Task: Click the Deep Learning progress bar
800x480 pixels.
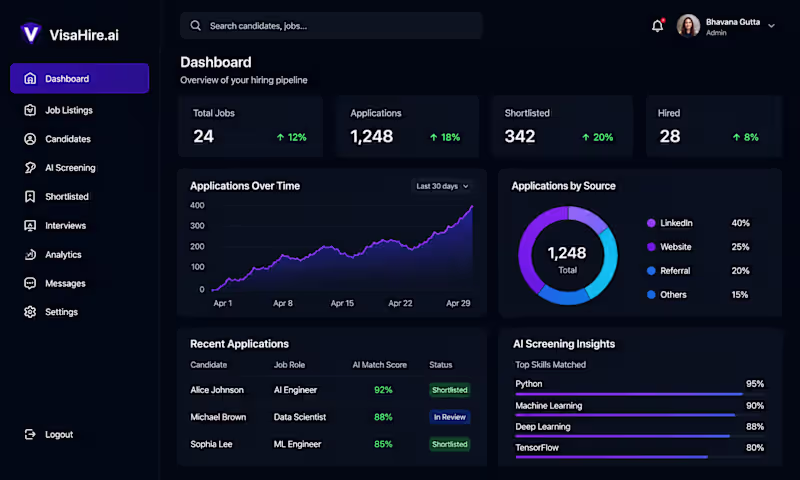Action: pyautogui.click(x=640, y=436)
